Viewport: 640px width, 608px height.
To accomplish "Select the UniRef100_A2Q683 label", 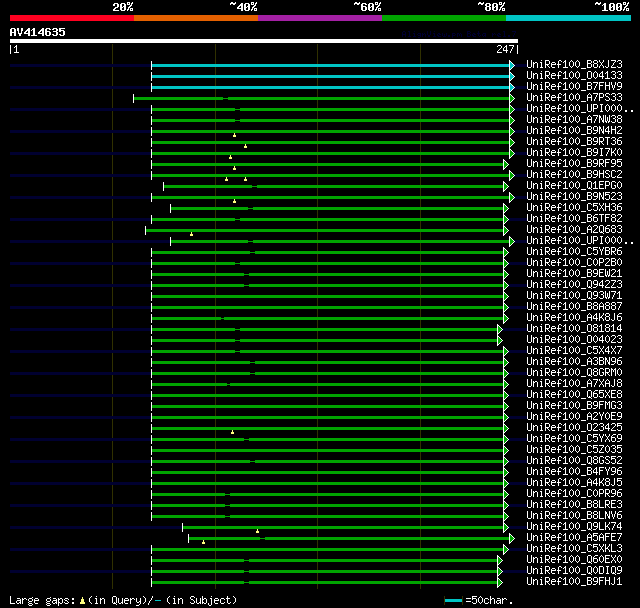I will [574, 230].
